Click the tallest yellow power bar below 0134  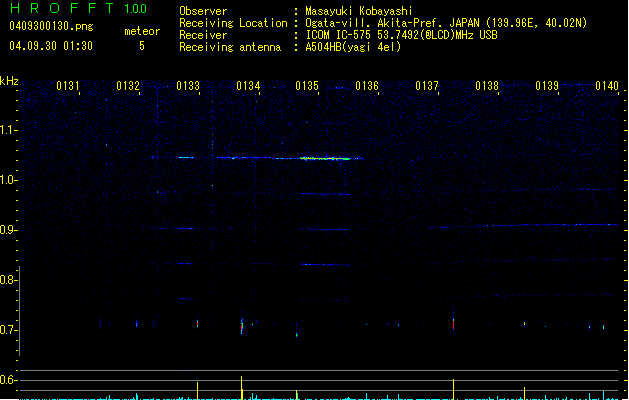pyautogui.click(x=241, y=388)
